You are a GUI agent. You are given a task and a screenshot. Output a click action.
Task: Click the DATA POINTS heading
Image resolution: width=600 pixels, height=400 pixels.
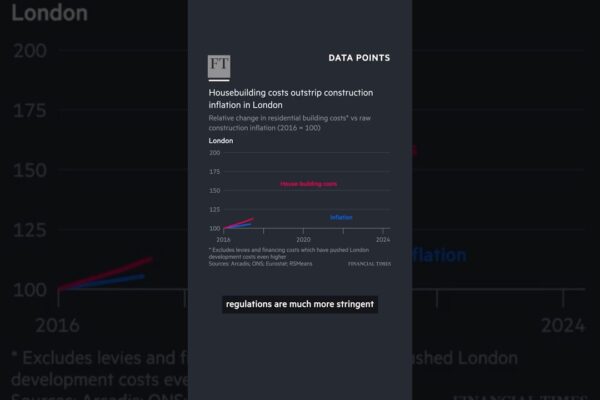(359, 58)
